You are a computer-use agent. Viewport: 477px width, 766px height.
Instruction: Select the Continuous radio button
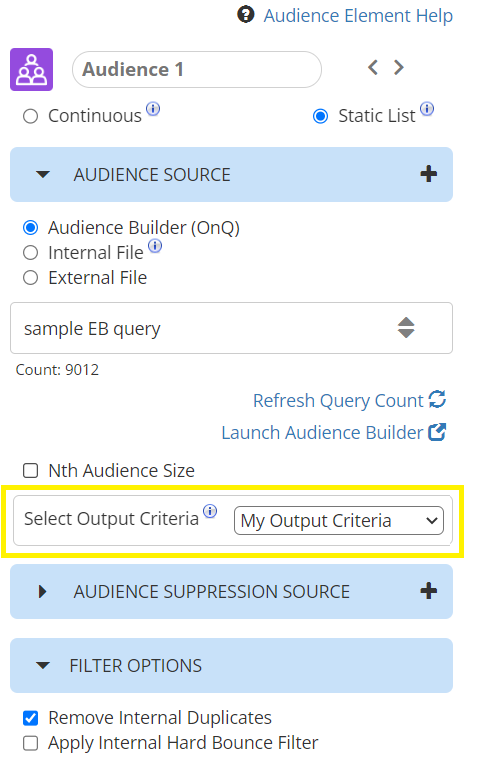pyautogui.click(x=30, y=116)
